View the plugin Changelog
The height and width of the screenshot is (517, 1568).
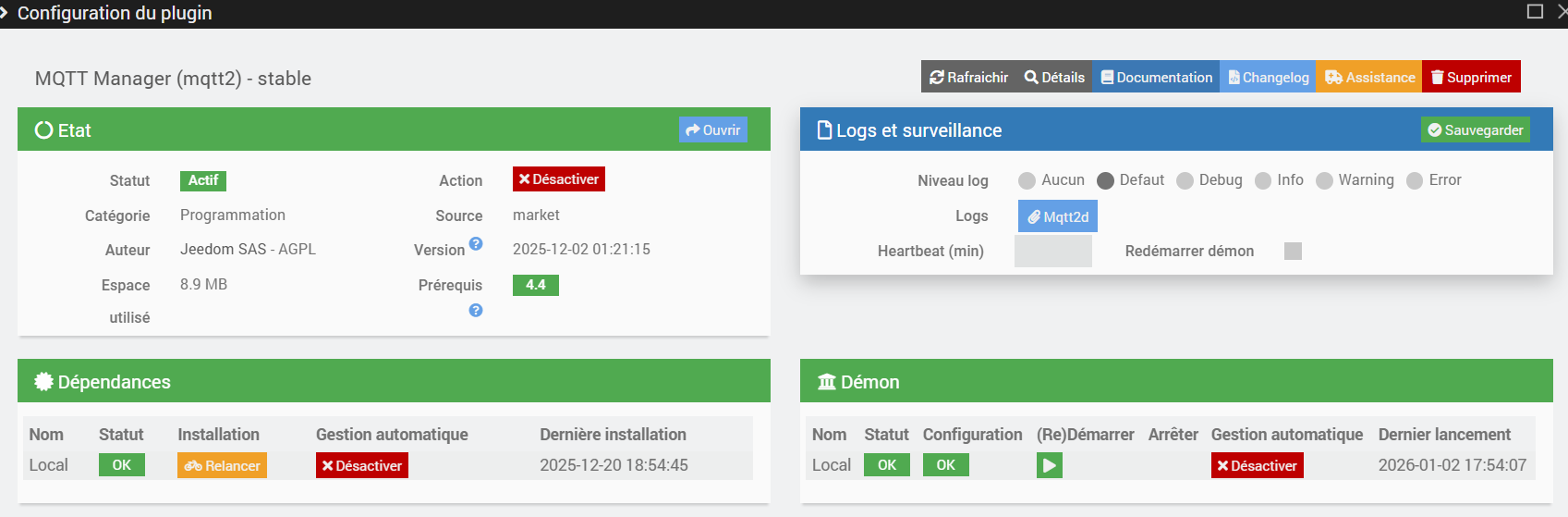point(1268,77)
